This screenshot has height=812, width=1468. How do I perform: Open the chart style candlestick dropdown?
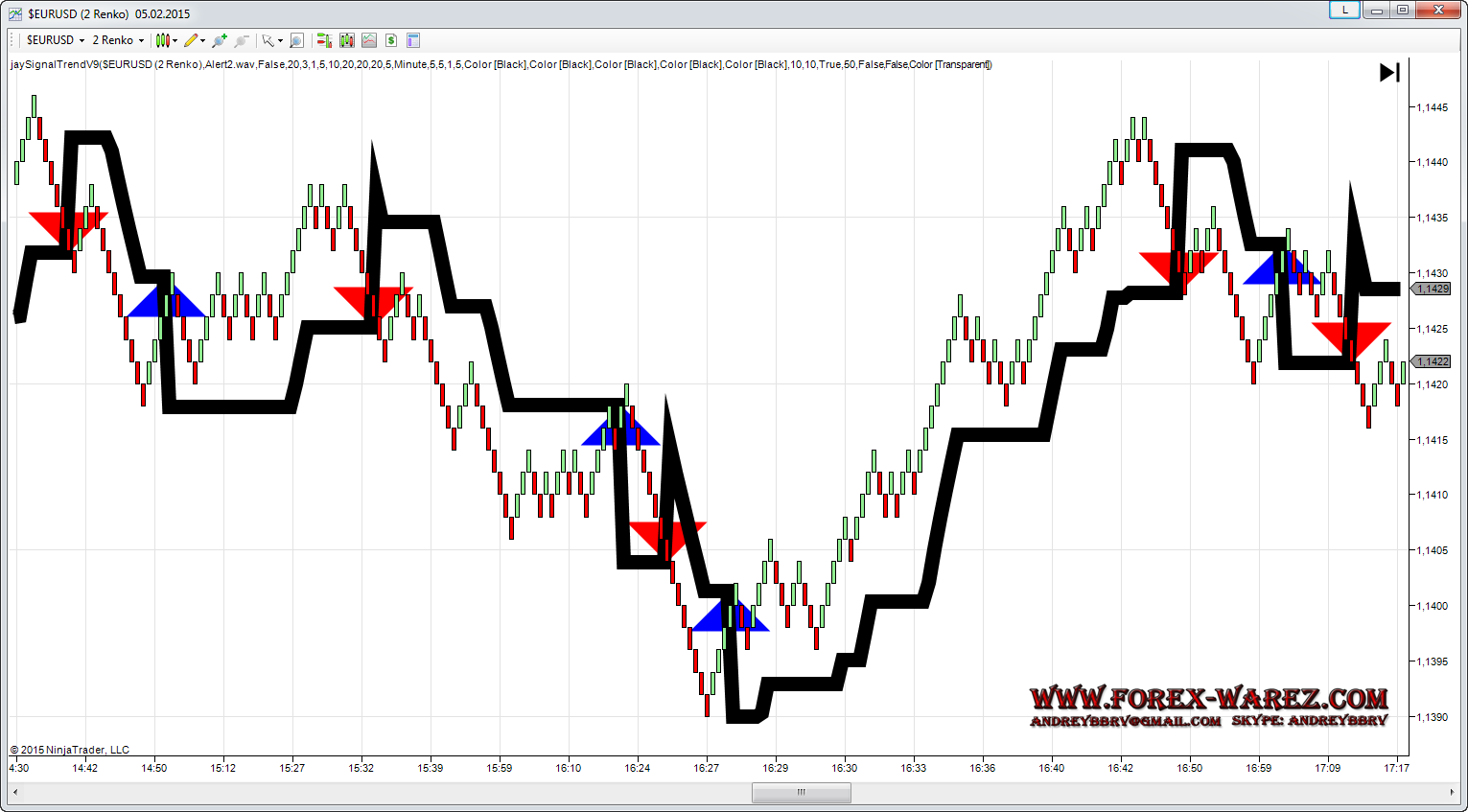tap(167, 40)
